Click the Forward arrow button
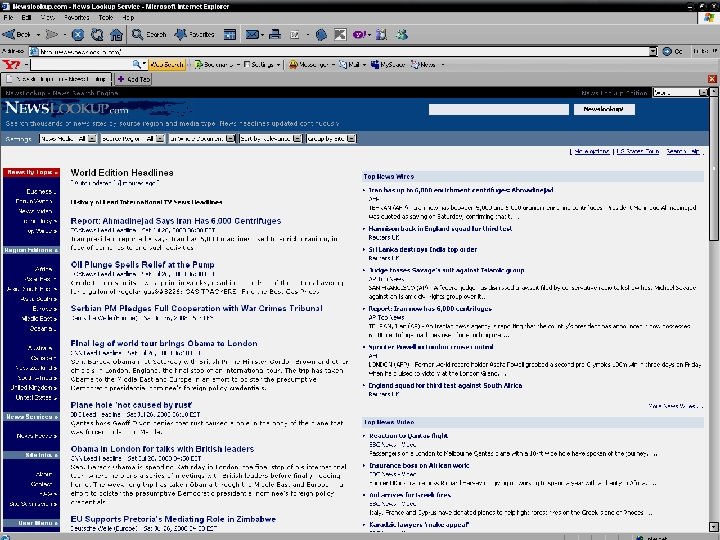 tap(51, 34)
